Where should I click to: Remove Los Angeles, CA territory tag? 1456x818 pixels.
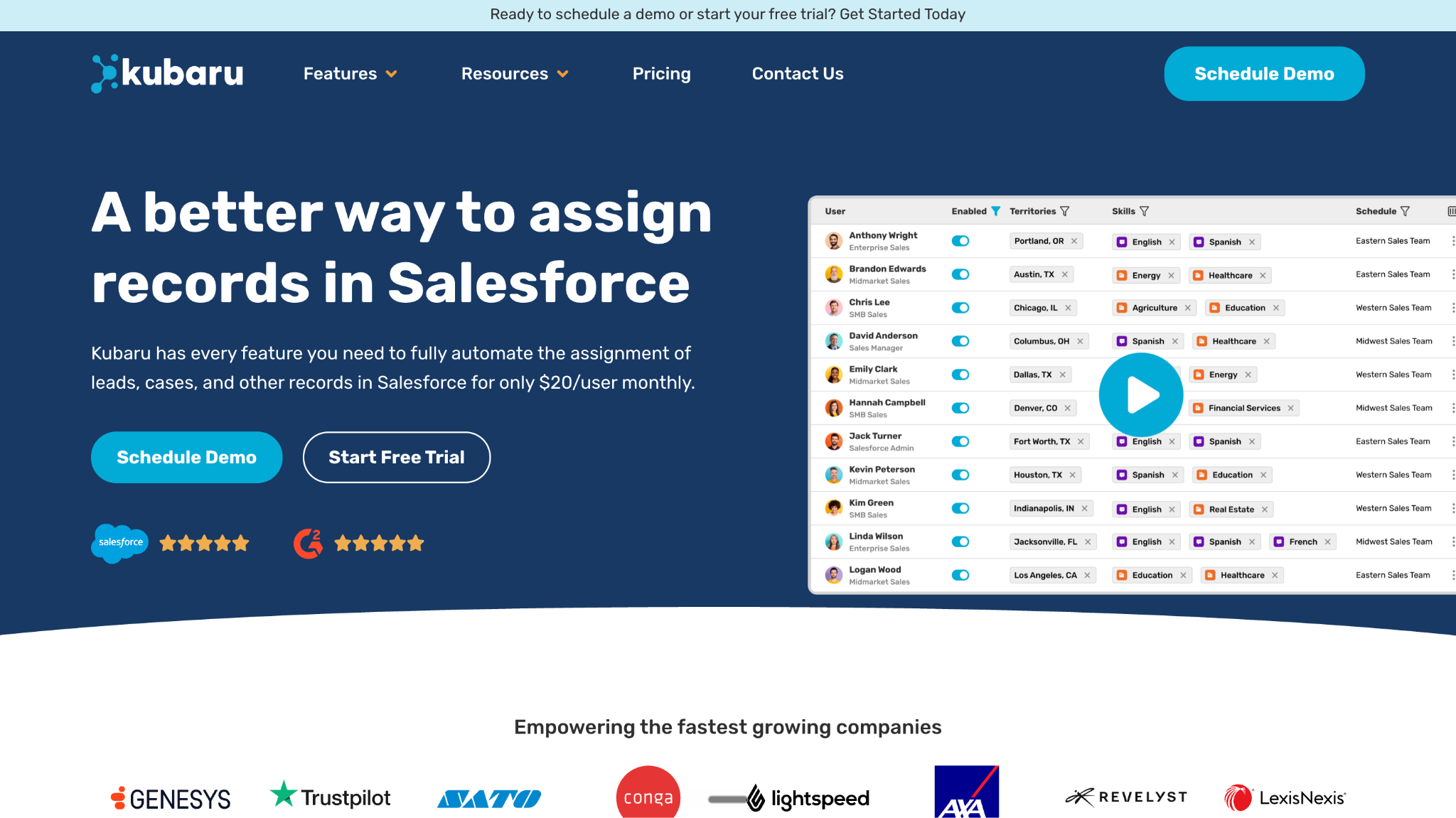(x=1087, y=575)
